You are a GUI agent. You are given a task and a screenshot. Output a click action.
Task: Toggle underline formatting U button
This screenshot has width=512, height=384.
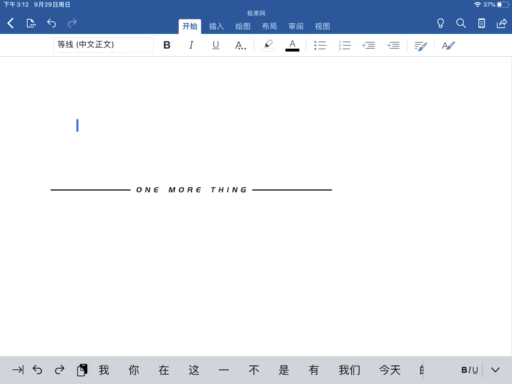coord(216,45)
